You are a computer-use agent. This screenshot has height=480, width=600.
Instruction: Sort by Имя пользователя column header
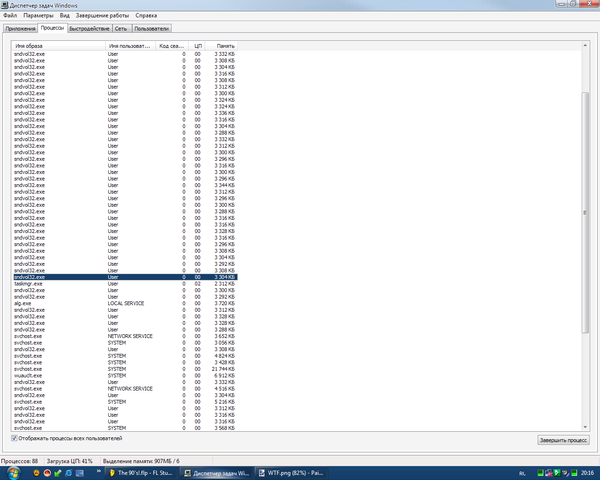130,46
